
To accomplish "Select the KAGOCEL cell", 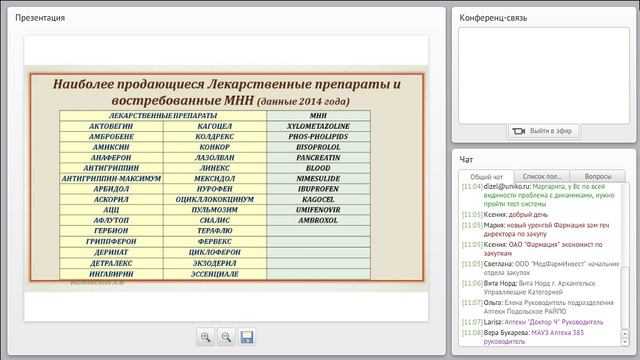I will point(318,200).
